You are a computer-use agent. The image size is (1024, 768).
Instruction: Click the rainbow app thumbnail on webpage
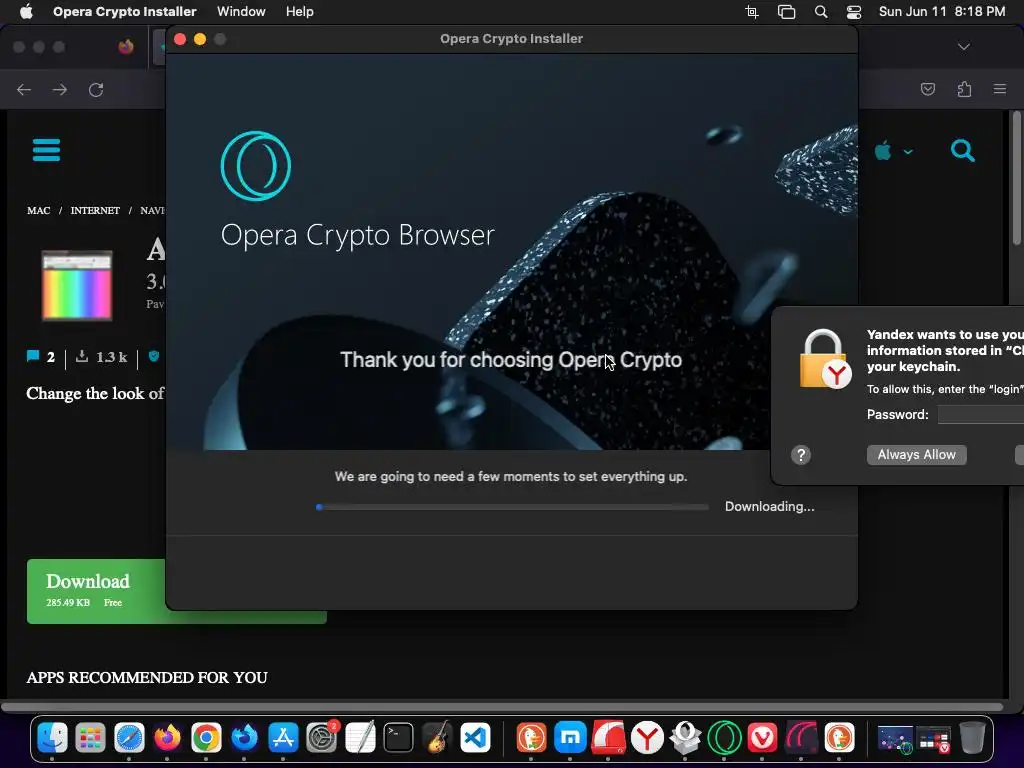point(77,285)
